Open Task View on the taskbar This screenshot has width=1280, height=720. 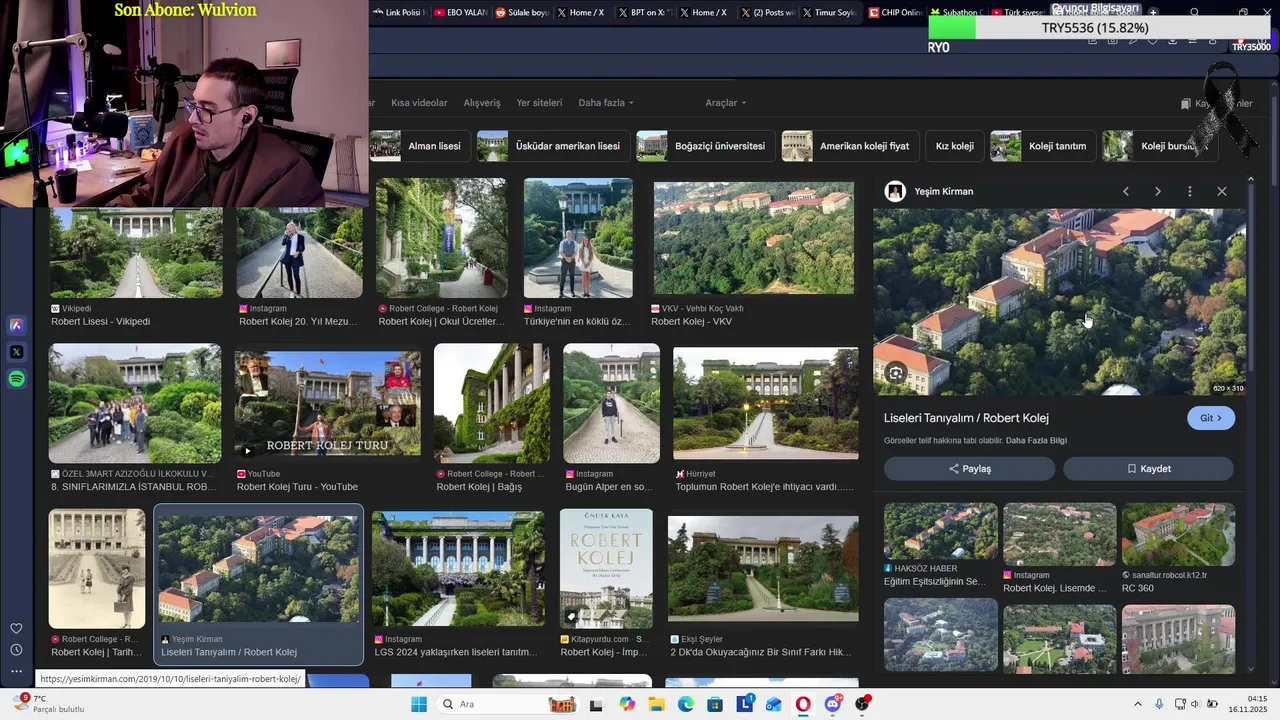(596, 704)
